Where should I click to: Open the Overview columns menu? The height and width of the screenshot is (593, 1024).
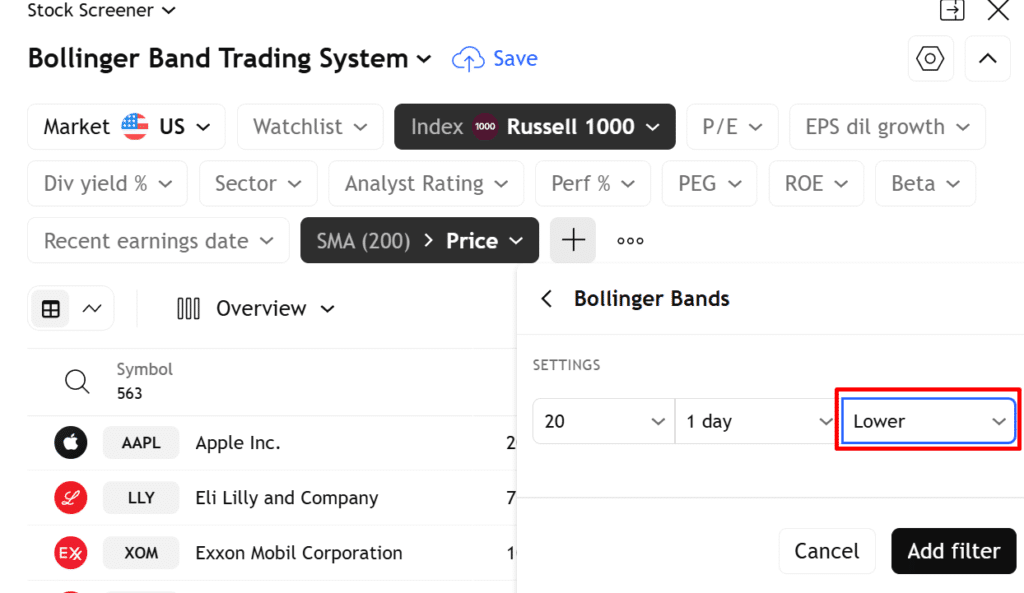[256, 309]
